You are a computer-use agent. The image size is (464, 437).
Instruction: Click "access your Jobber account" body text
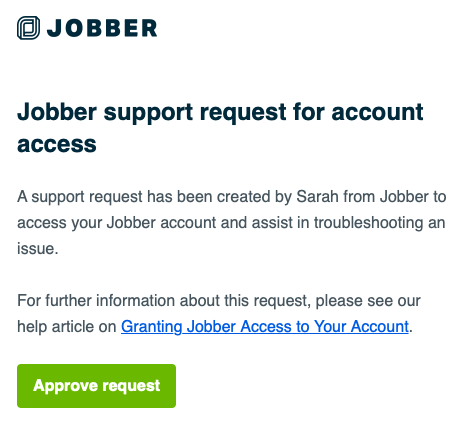(117, 223)
